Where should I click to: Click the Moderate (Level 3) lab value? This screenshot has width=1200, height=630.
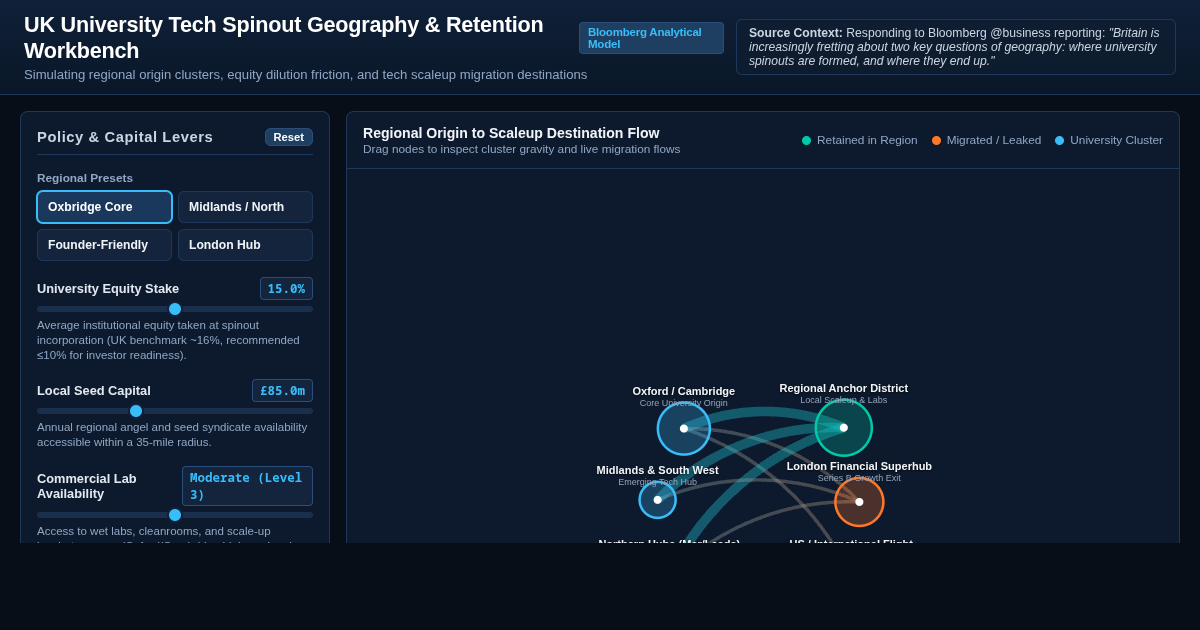coord(247,486)
